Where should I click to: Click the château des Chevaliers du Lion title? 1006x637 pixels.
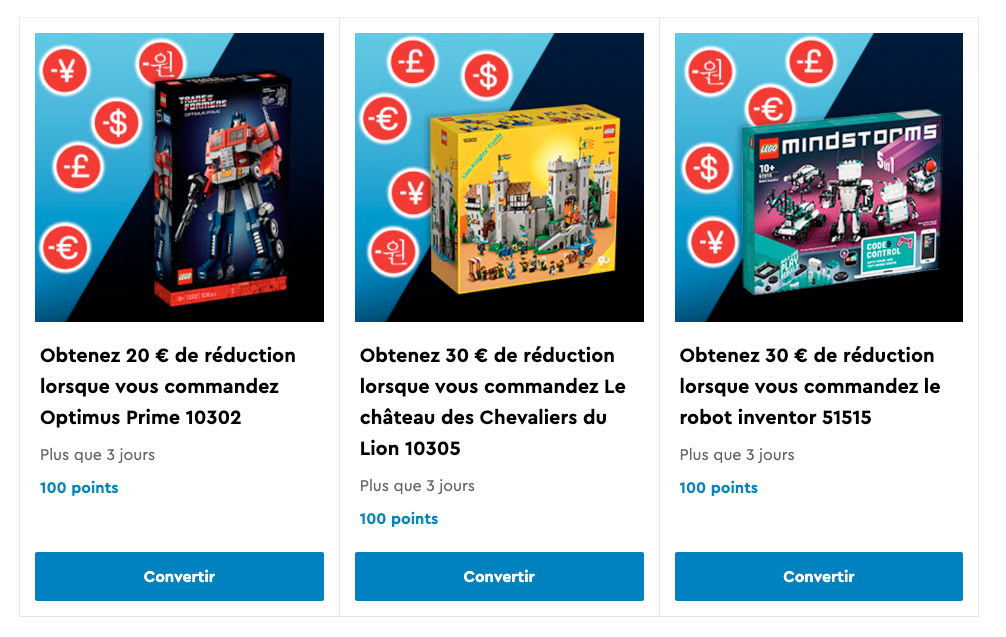pyautogui.click(x=493, y=402)
